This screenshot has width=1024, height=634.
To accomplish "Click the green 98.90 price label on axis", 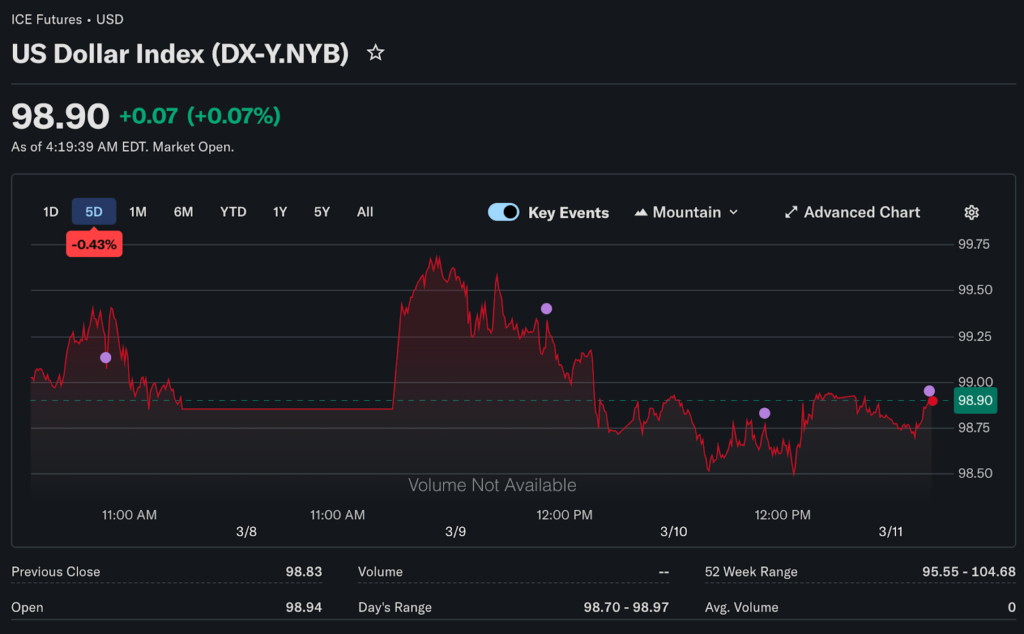I will (974, 400).
